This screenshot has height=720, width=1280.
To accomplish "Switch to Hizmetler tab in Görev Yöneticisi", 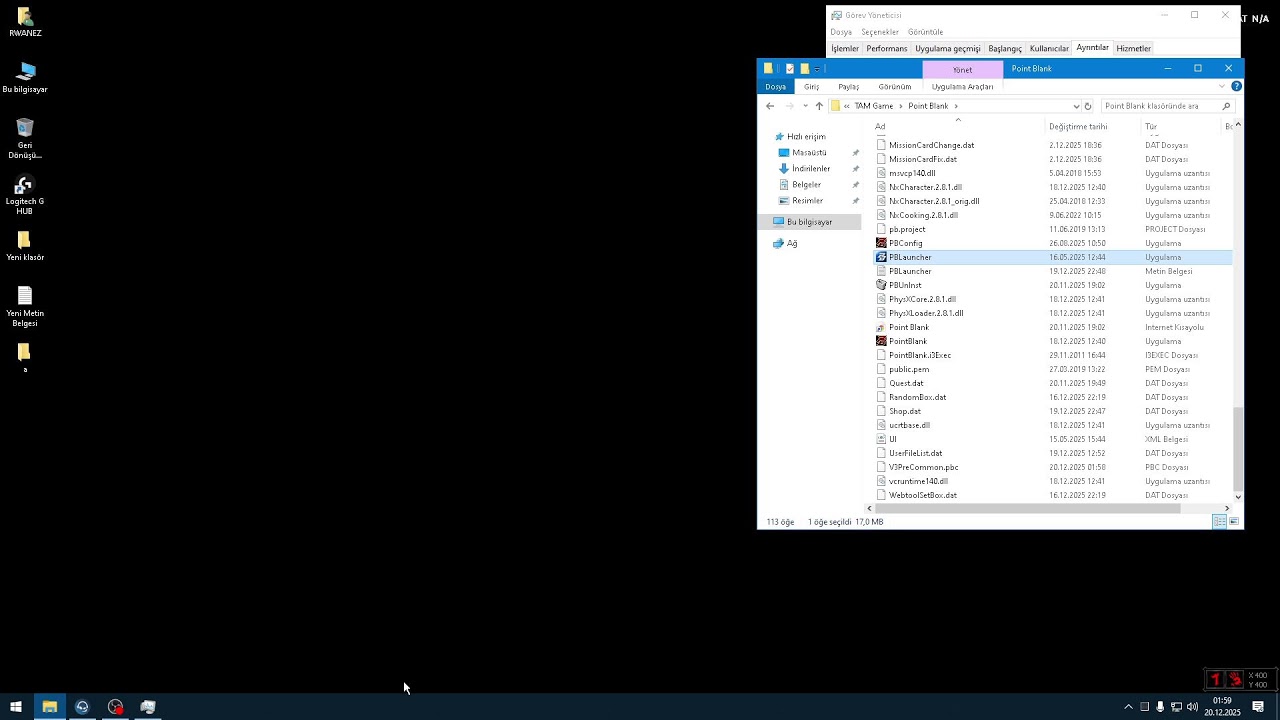I will point(1134,48).
